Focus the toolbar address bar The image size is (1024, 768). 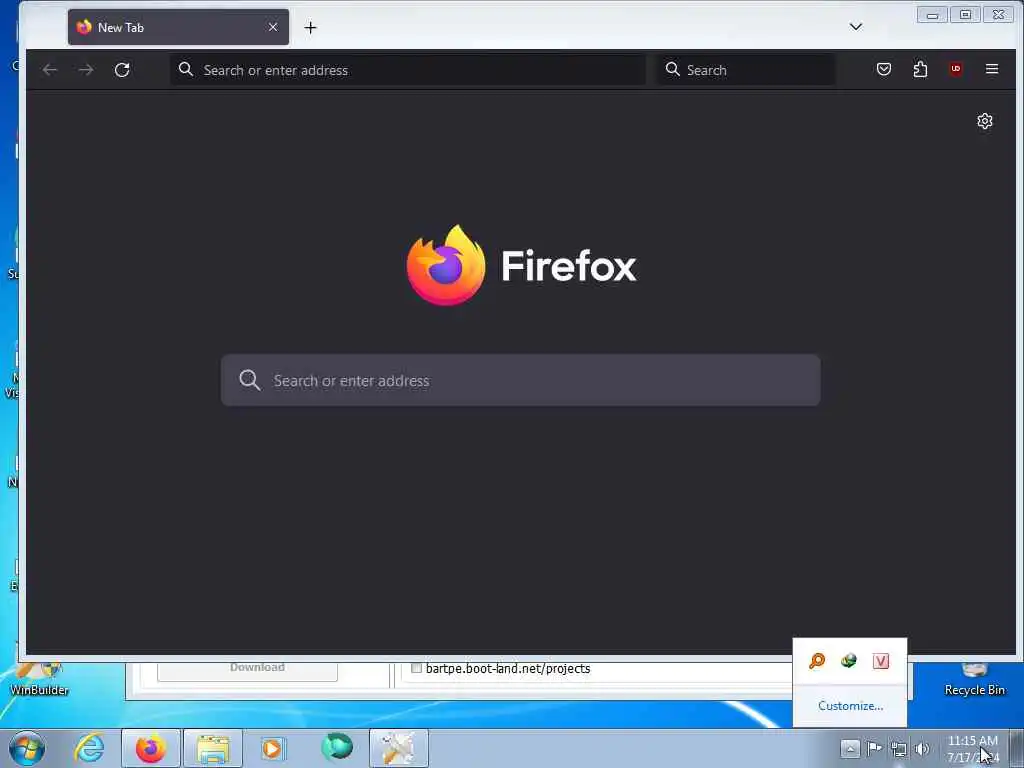(x=408, y=70)
